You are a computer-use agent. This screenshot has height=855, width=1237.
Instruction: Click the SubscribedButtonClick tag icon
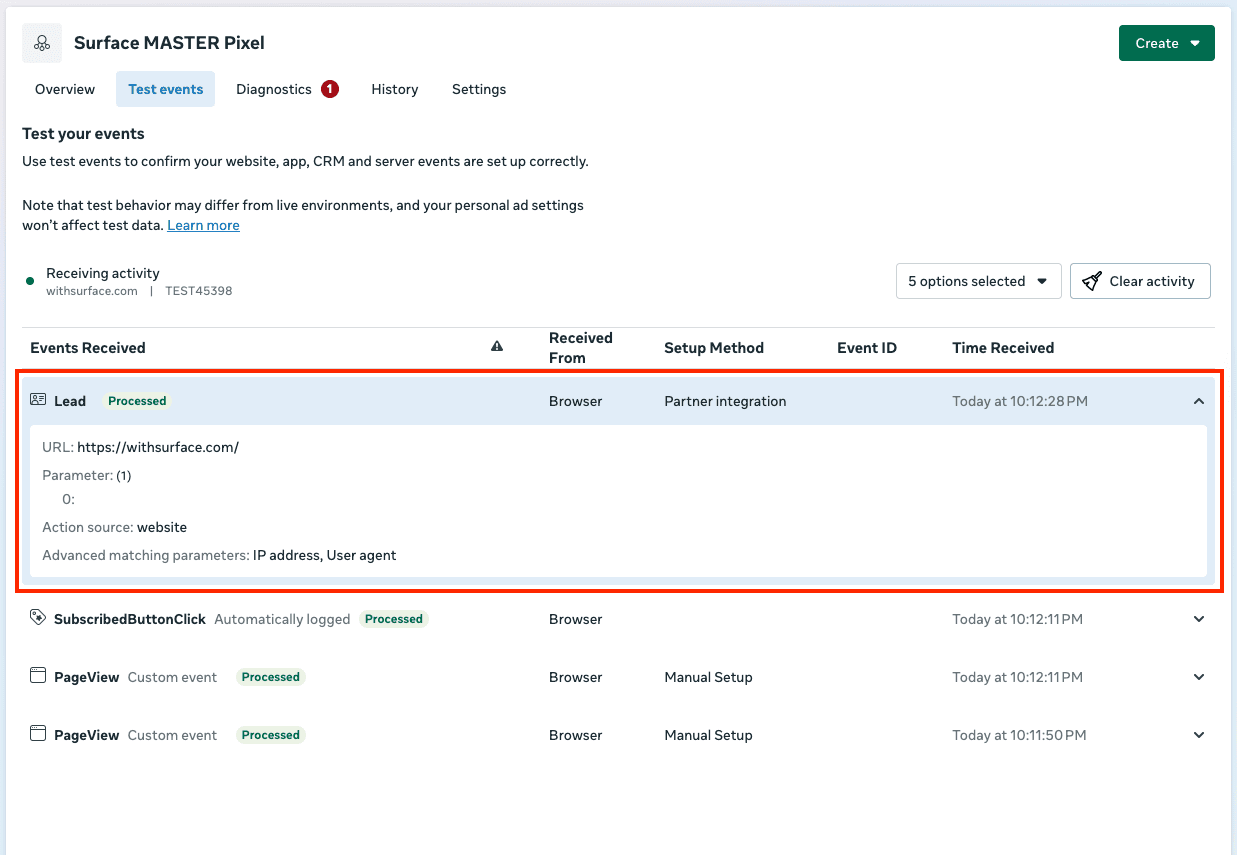(x=38, y=617)
